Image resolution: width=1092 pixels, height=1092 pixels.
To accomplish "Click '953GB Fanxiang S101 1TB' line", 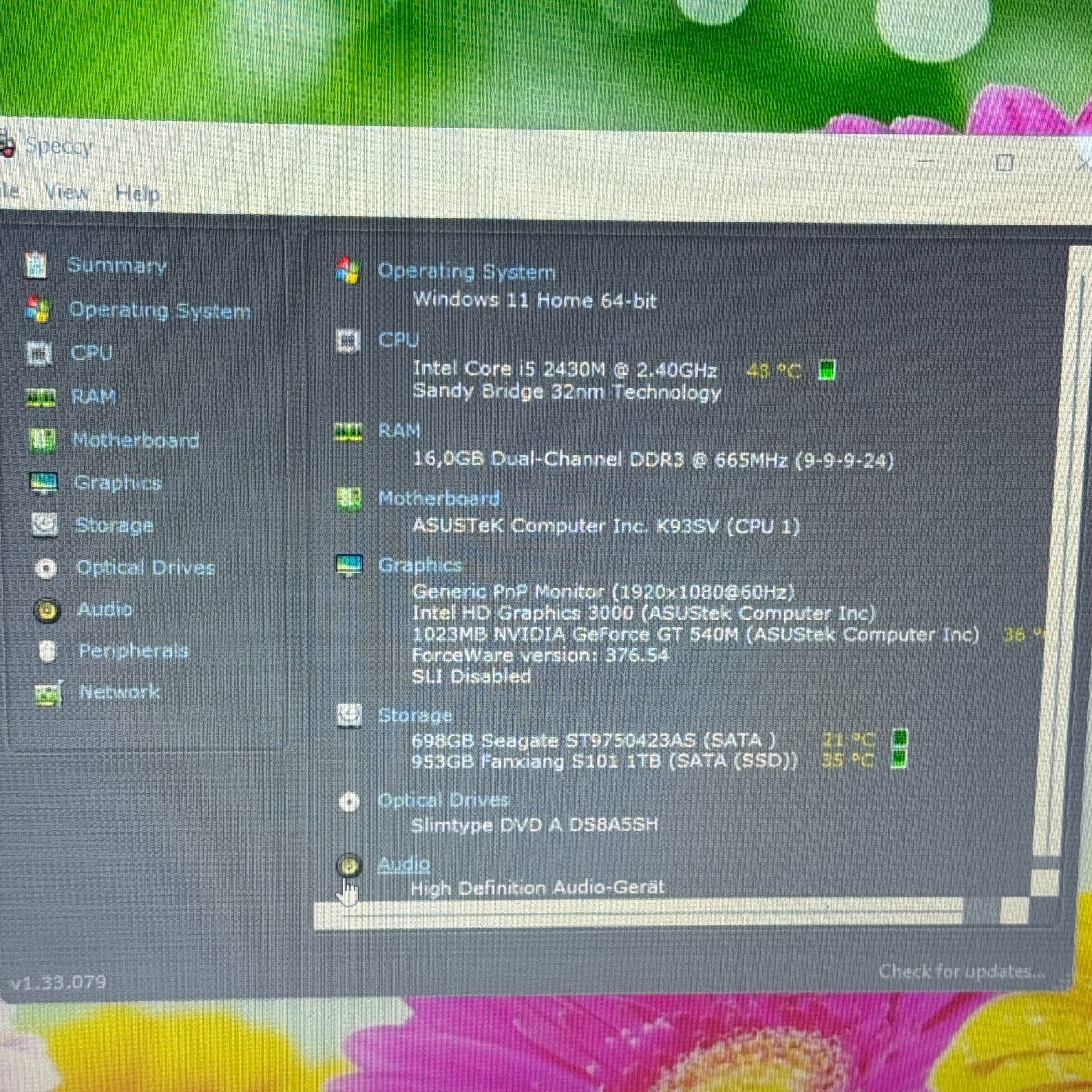I will (604, 761).
